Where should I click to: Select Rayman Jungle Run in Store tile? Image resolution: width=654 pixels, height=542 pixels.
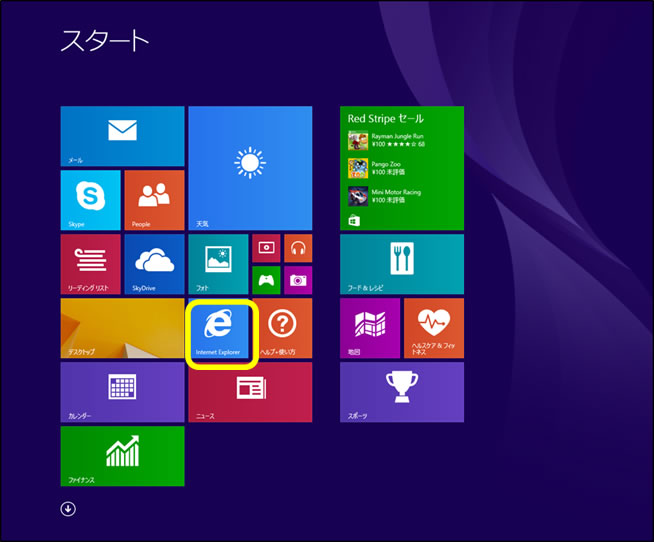pyautogui.click(x=386, y=141)
